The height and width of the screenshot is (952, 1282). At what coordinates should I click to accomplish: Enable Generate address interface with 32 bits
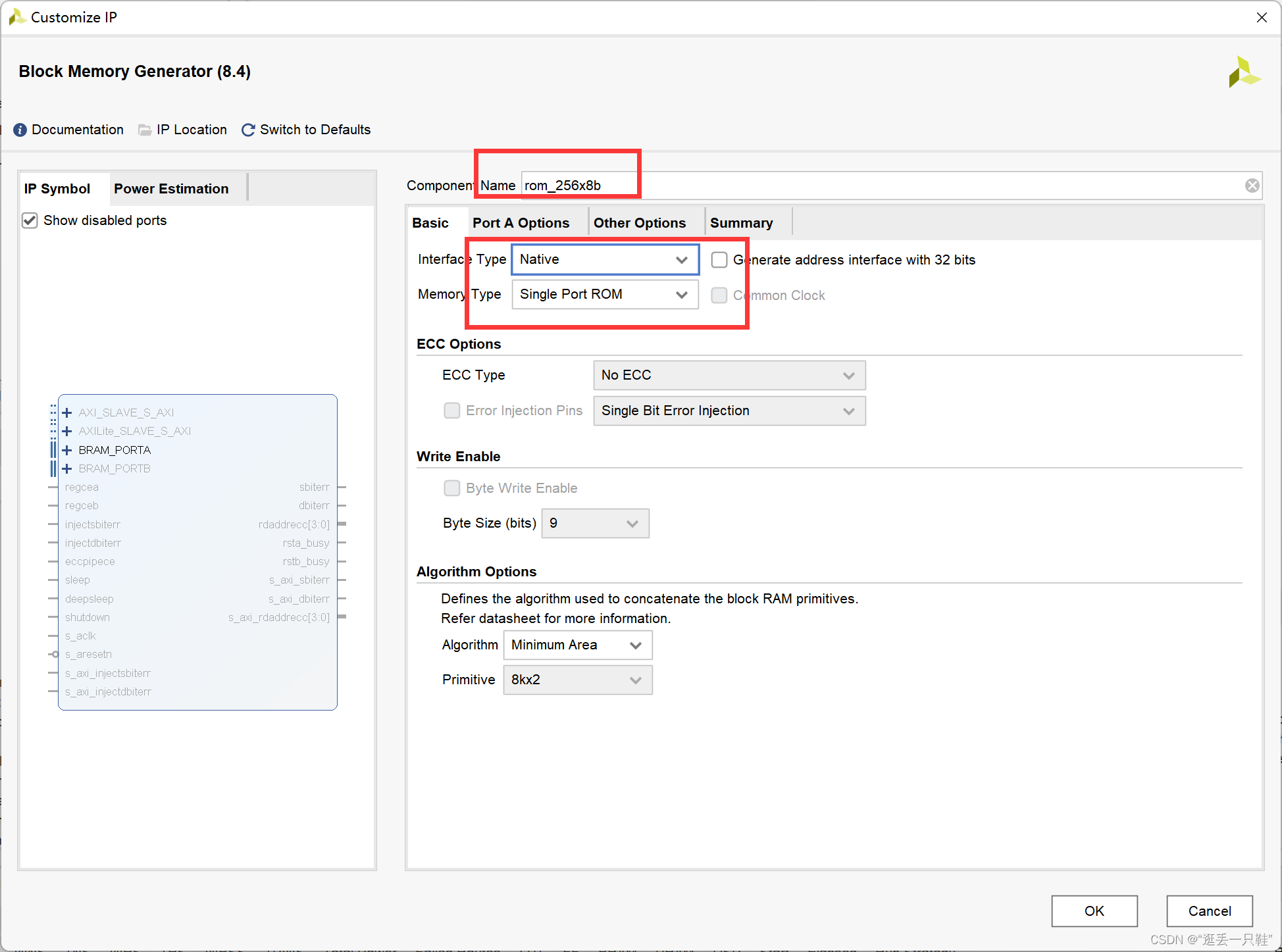click(719, 260)
